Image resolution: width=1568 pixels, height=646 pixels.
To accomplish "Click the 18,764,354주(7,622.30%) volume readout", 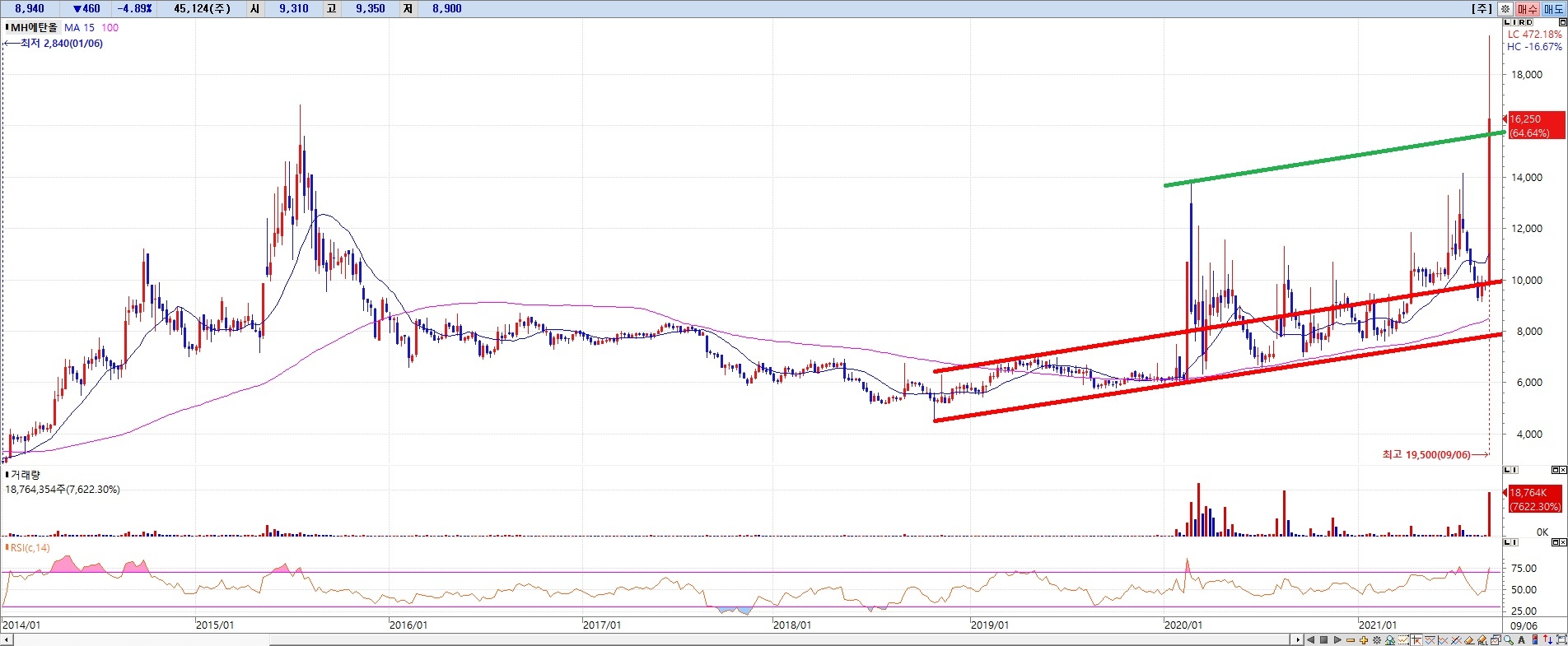I will point(63,490).
